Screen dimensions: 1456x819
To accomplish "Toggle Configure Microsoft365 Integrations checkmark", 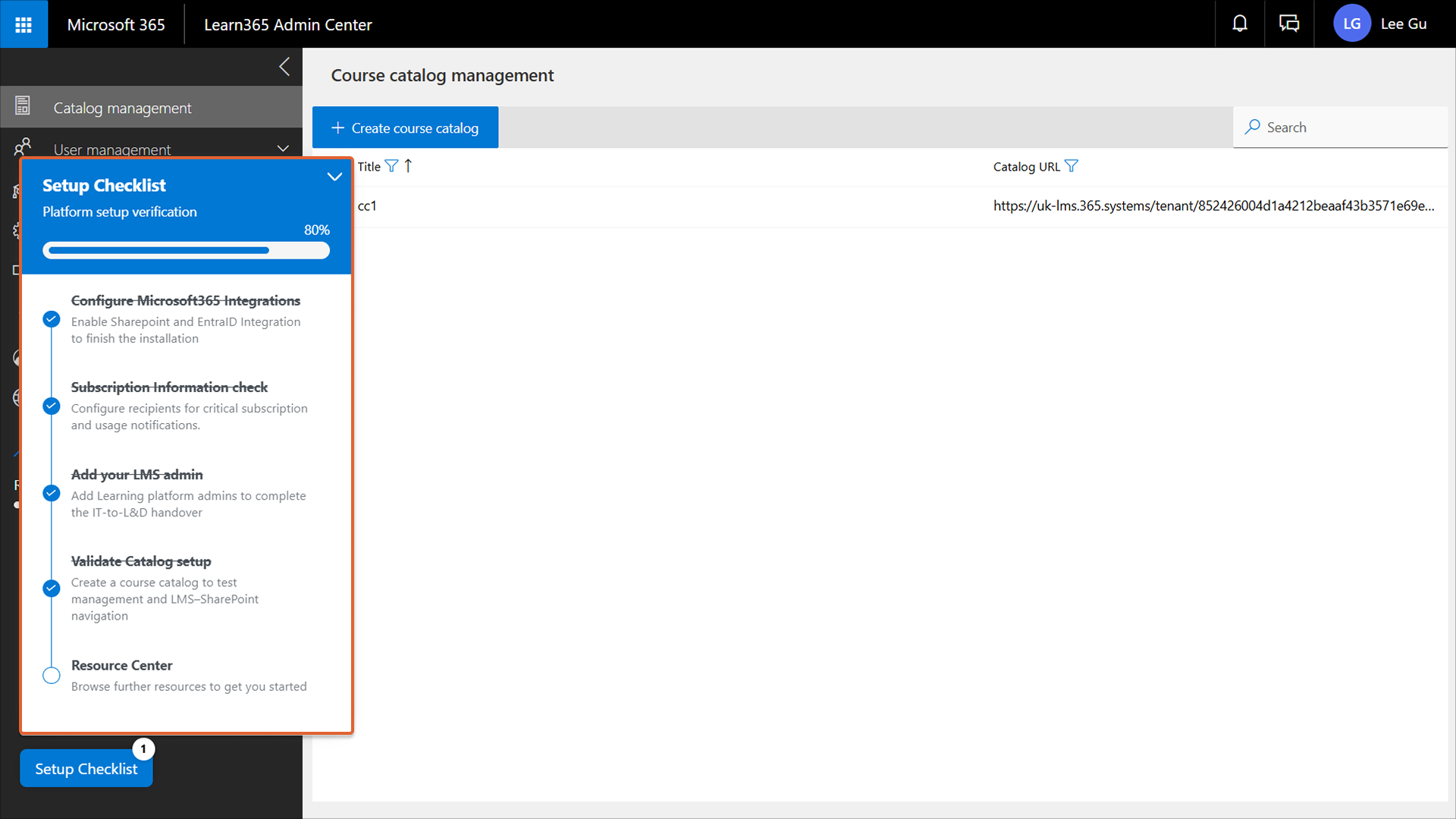I will 52,319.
